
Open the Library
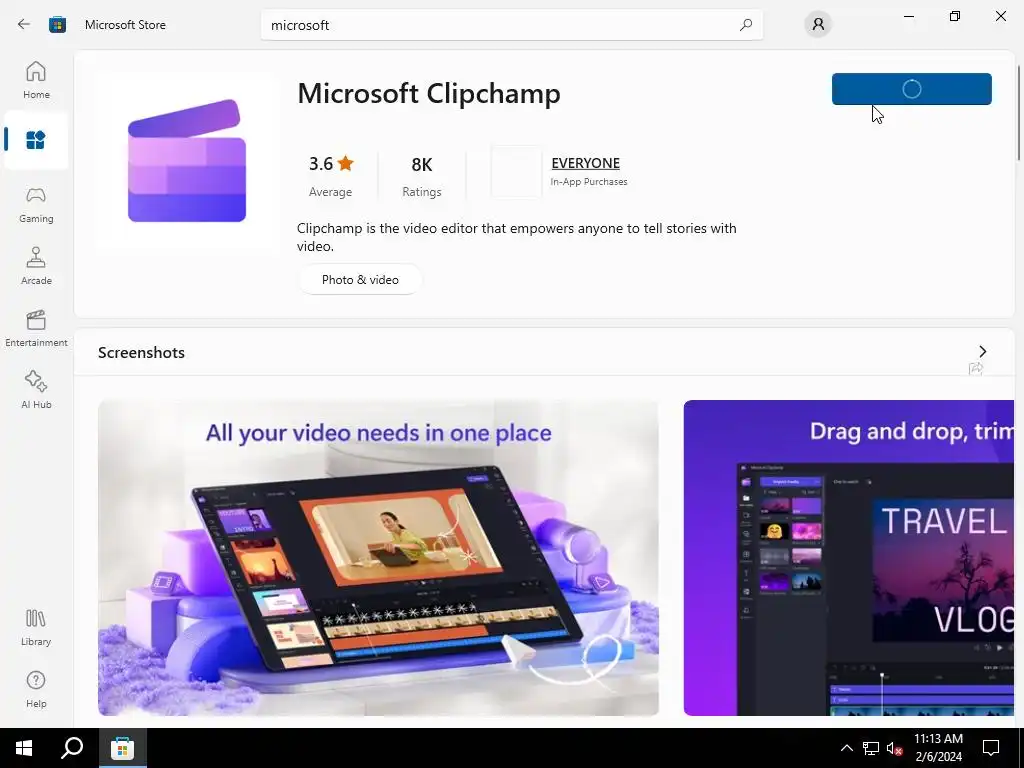[36, 628]
